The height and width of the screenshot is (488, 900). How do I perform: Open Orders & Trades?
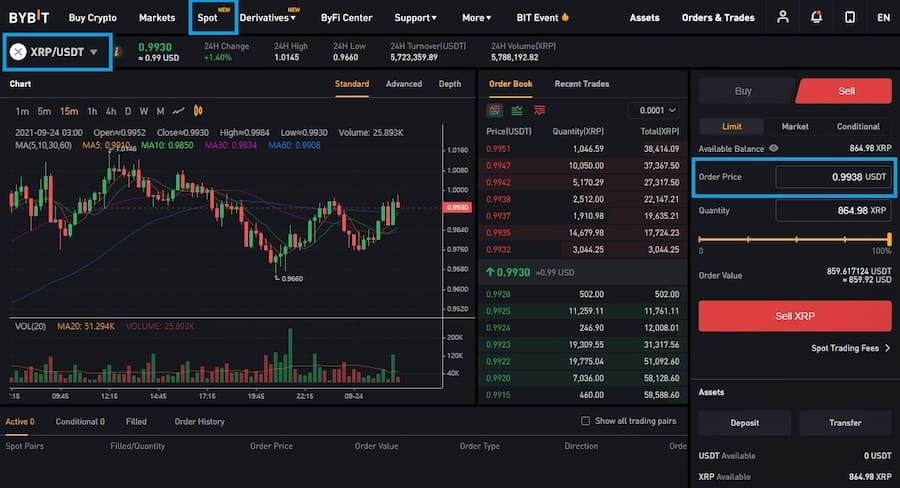(718, 18)
